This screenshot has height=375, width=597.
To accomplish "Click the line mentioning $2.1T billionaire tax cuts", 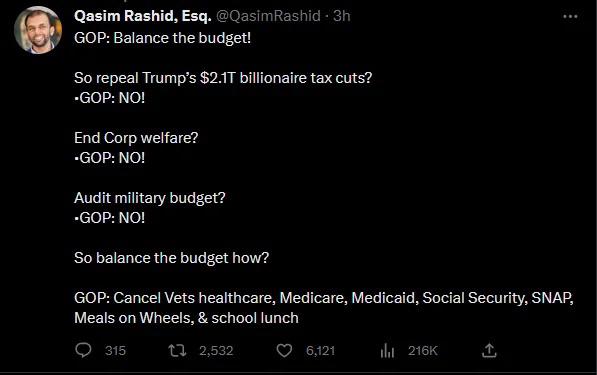I will pyautogui.click(x=223, y=78).
